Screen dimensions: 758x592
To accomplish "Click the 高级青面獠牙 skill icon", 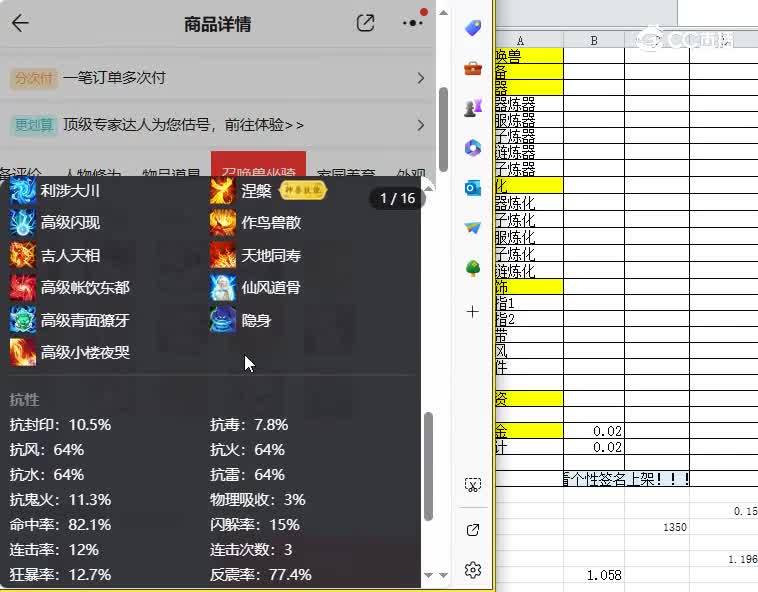I will 23,320.
